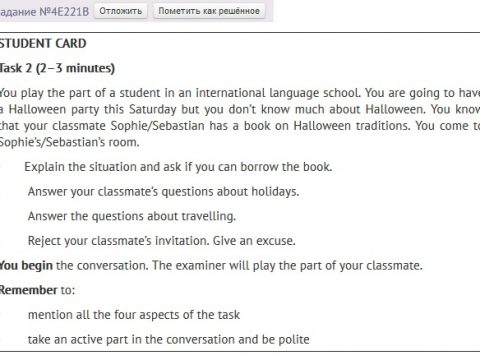The width and height of the screenshot is (480, 360).
Task: Click the line about rejecting classmate's invitation
Action: [x=162, y=241]
